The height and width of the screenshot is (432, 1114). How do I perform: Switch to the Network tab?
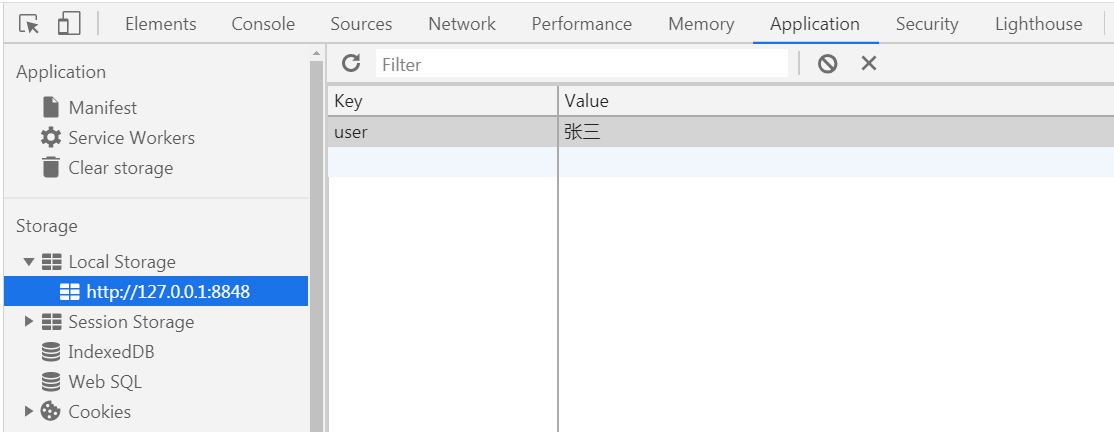[x=462, y=24]
